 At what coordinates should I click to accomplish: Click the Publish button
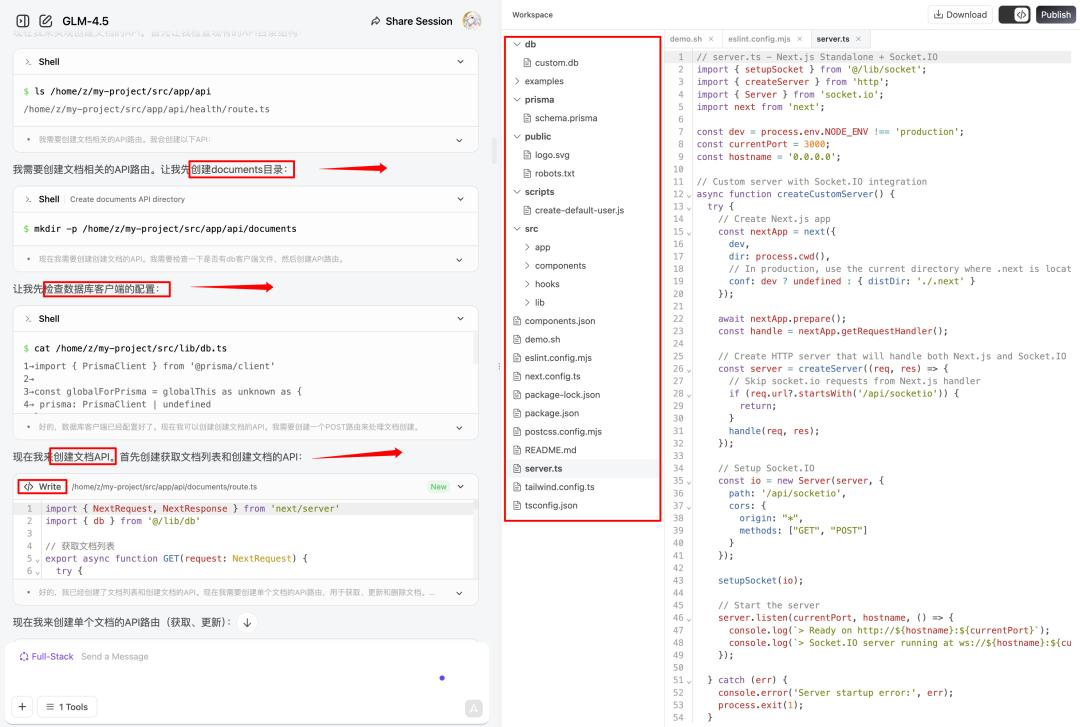point(1055,15)
